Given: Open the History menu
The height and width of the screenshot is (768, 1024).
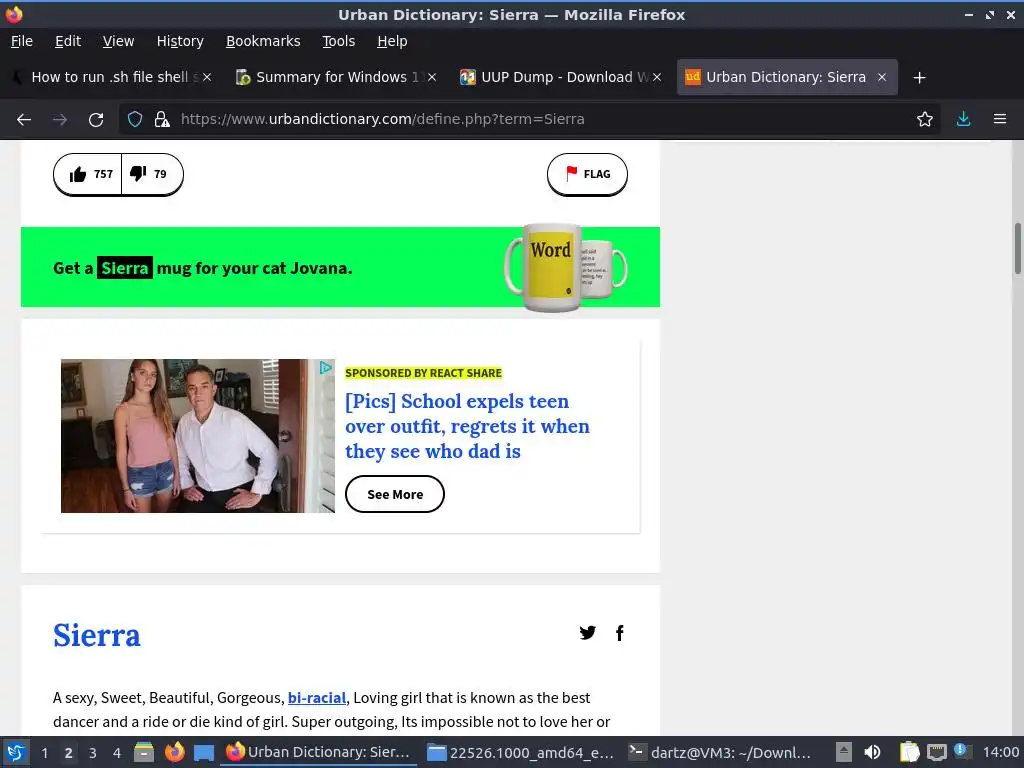Looking at the screenshot, I should click(180, 41).
